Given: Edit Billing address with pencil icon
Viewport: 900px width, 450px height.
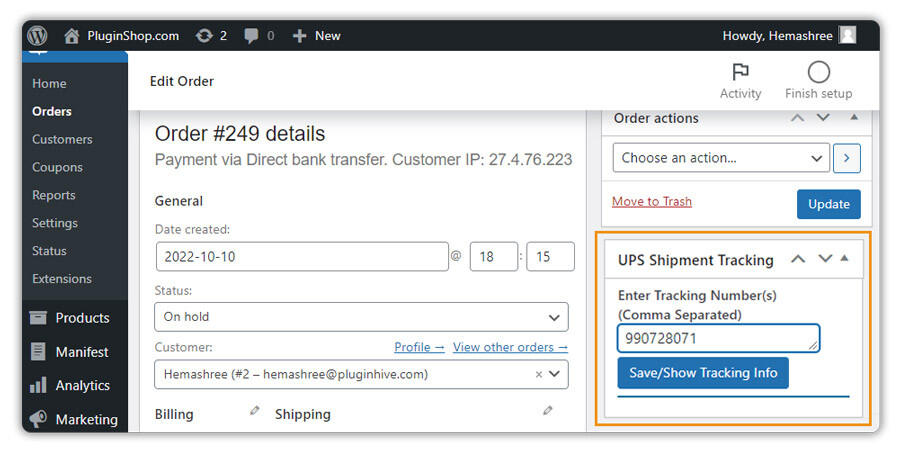Looking at the screenshot, I should [x=254, y=410].
